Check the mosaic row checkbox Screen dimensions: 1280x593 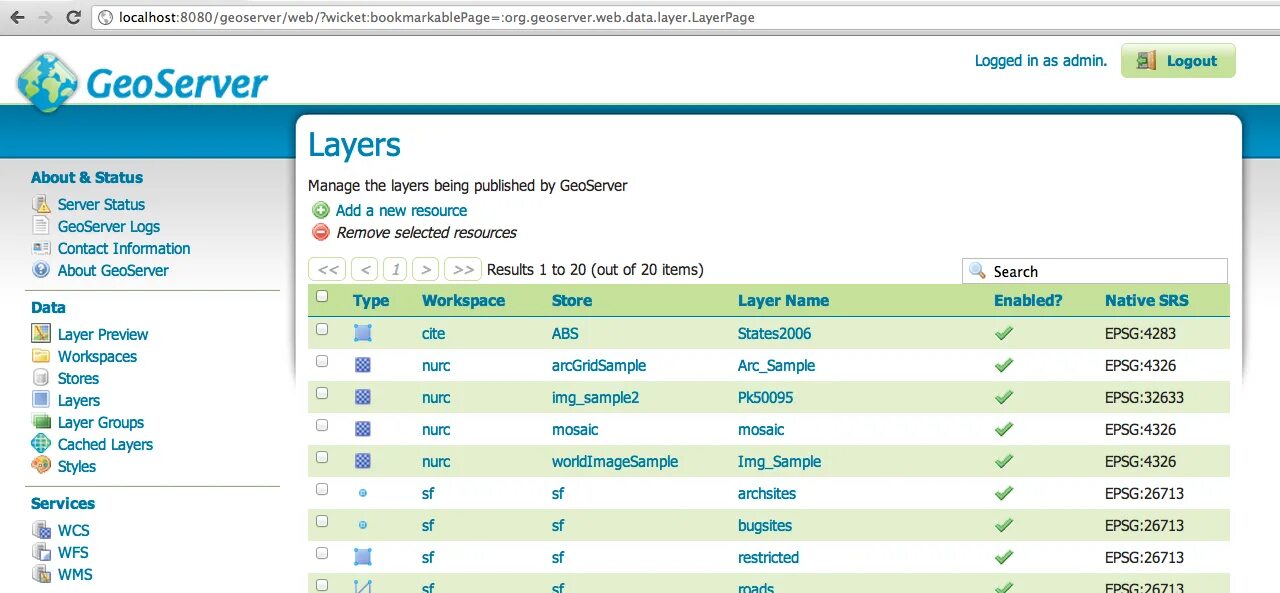[x=322, y=425]
